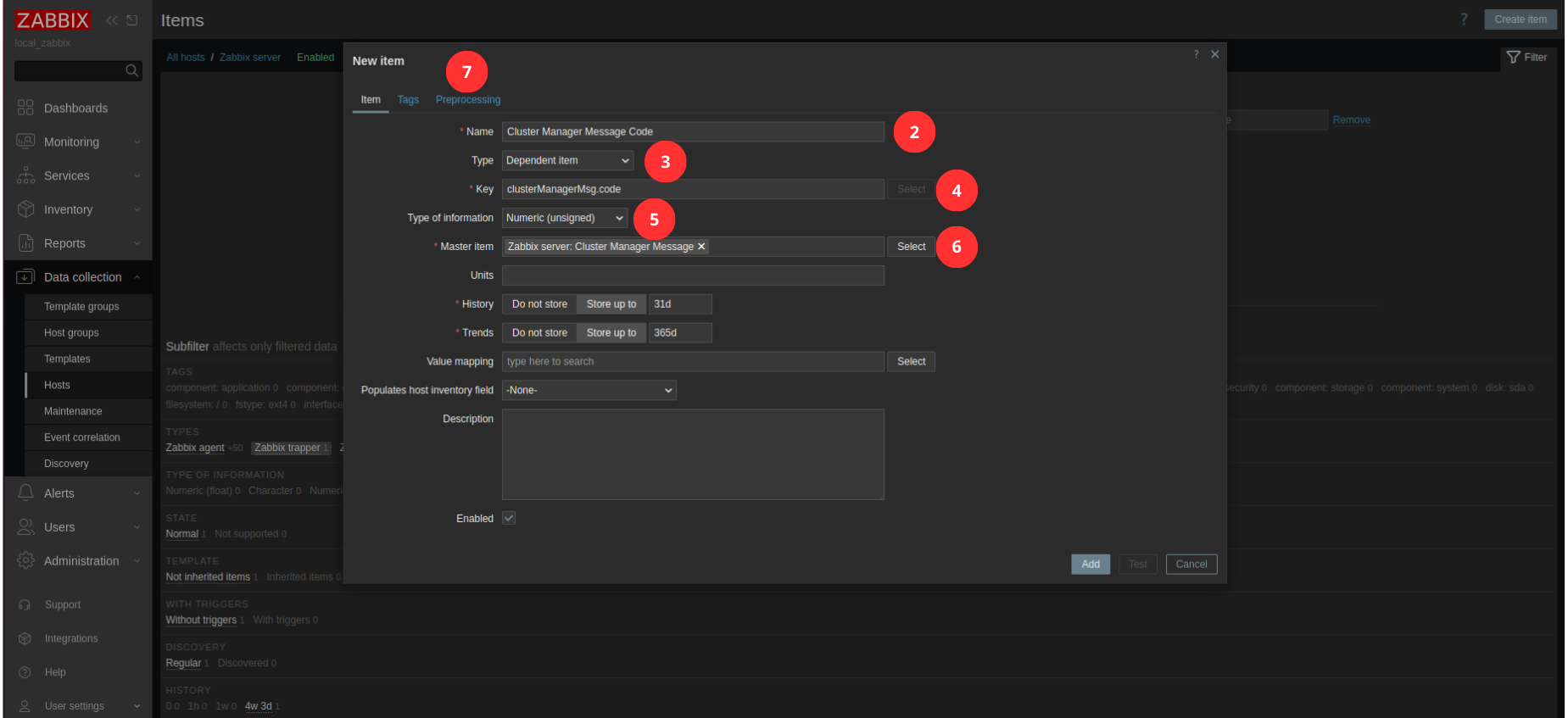This screenshot has height=718, width=1568.
Task: Open Templates submenu item
Action: (x=67, y=359)
